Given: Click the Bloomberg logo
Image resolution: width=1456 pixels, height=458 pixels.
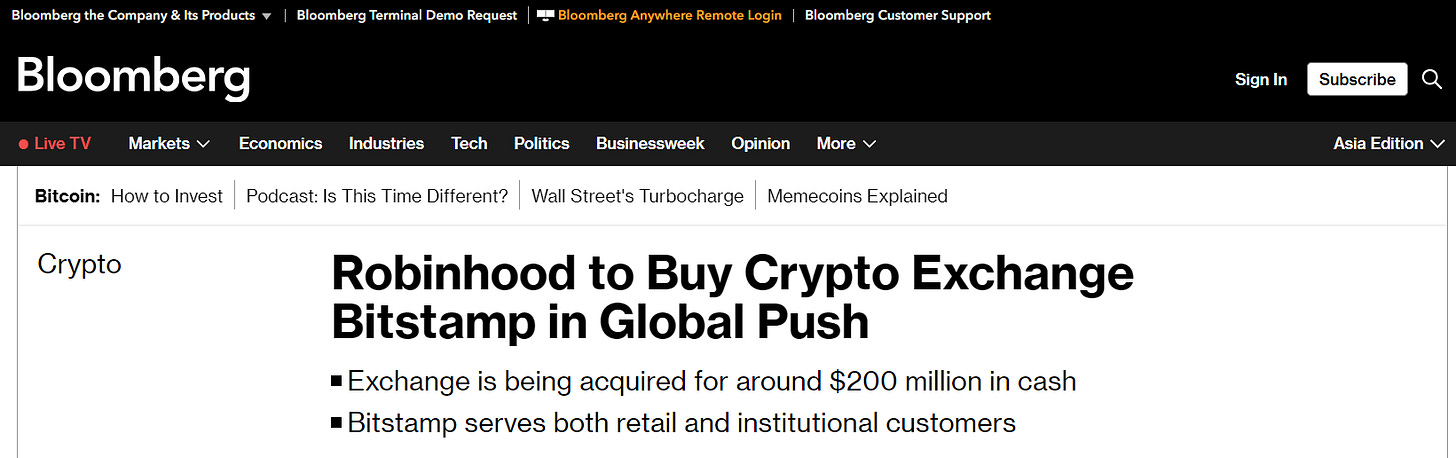Looking at the screenshot, I should tap(133, 78).
